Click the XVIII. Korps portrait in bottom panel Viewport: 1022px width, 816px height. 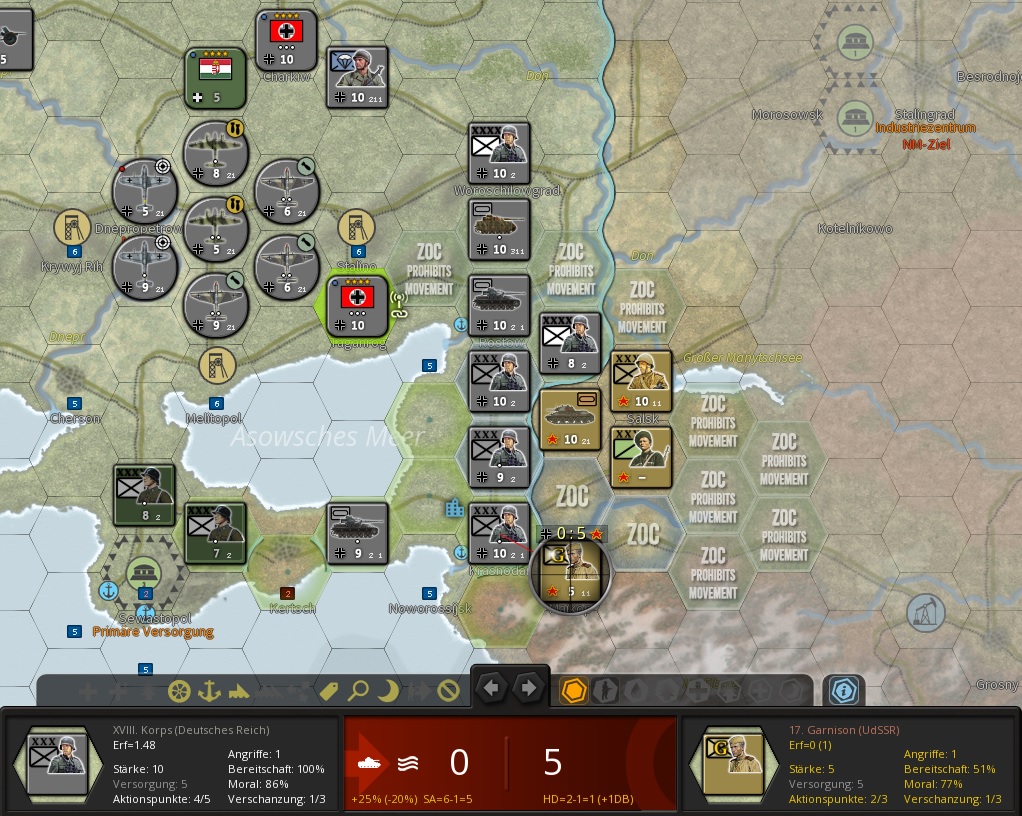click(58, 764)
